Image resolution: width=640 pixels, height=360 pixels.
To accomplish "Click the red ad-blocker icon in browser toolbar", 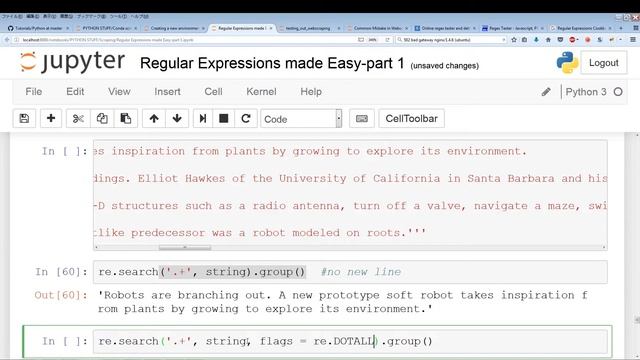I will (572, 40).
